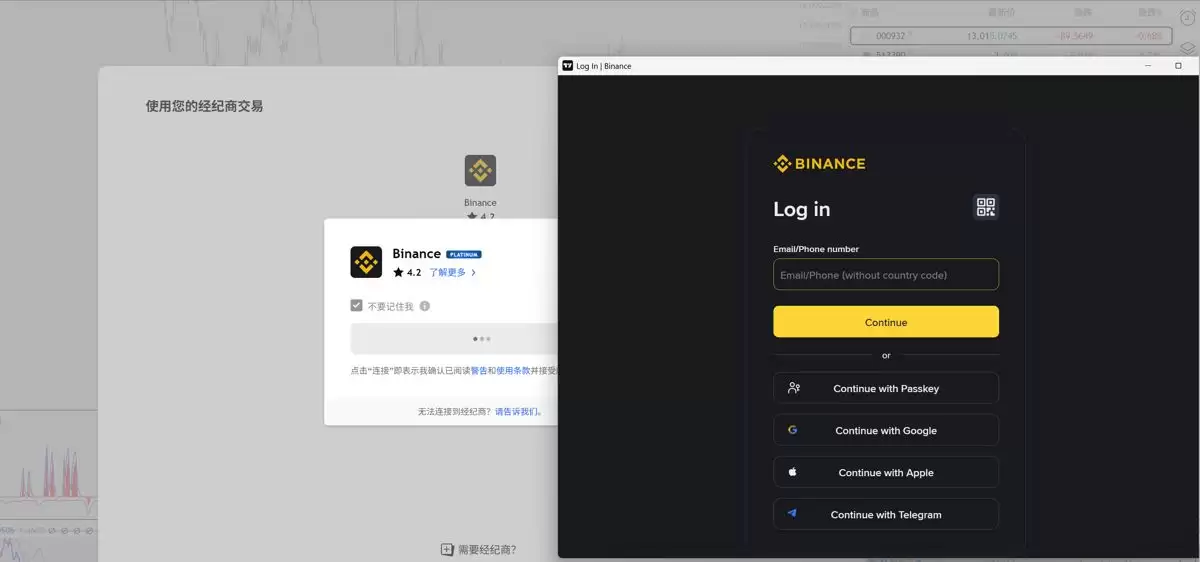Click the Google G icon
The height and width of the screenshot is (562, 1200).
[x=792, y=430]
